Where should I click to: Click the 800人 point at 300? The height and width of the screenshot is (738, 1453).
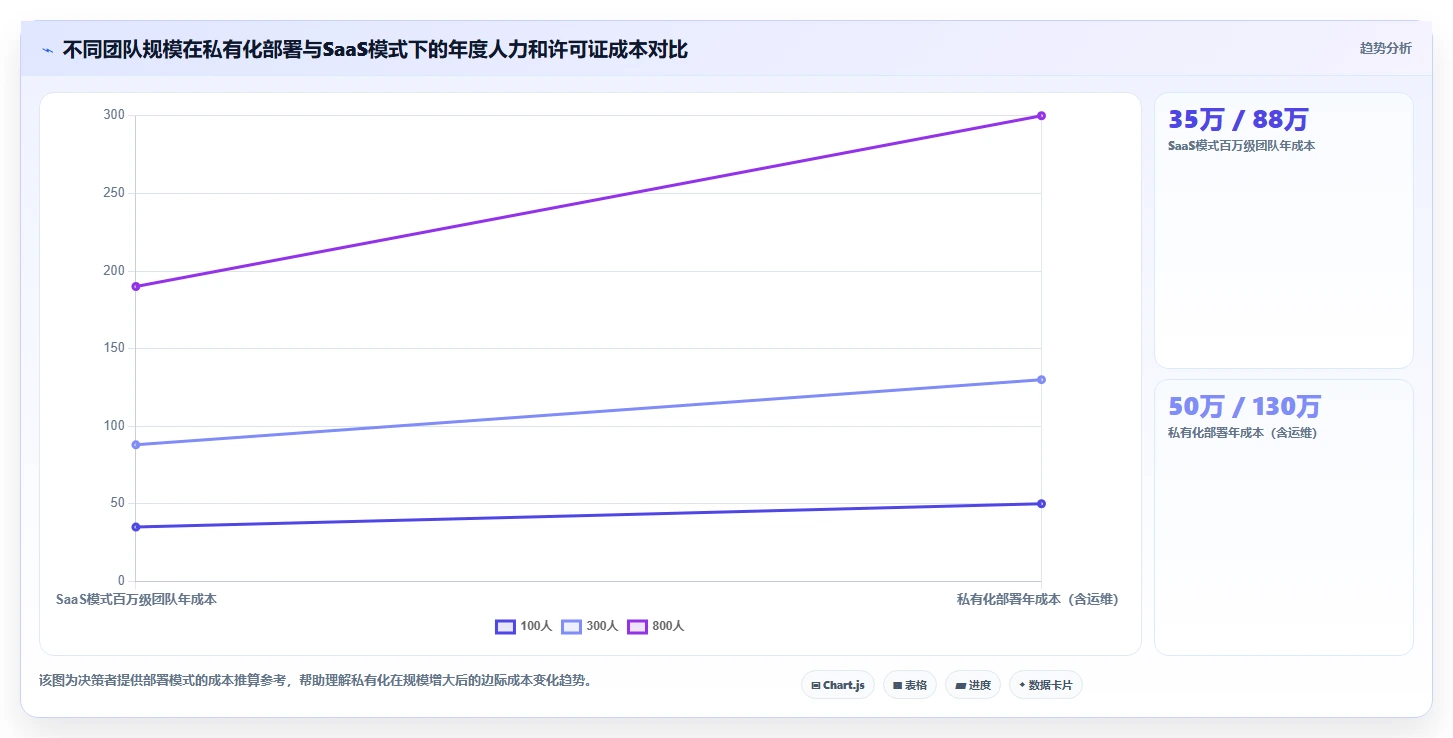[1041, 116]
